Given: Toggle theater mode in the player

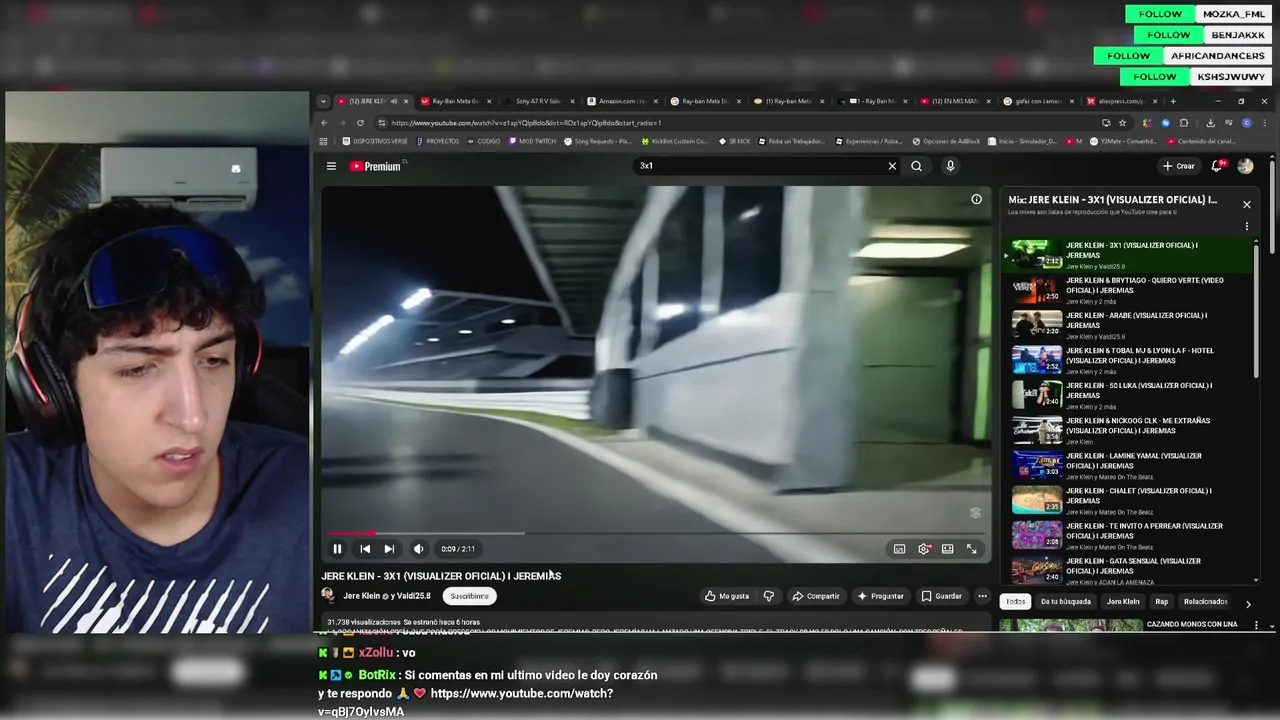Looking at the screenshot, I should point(947,549).
